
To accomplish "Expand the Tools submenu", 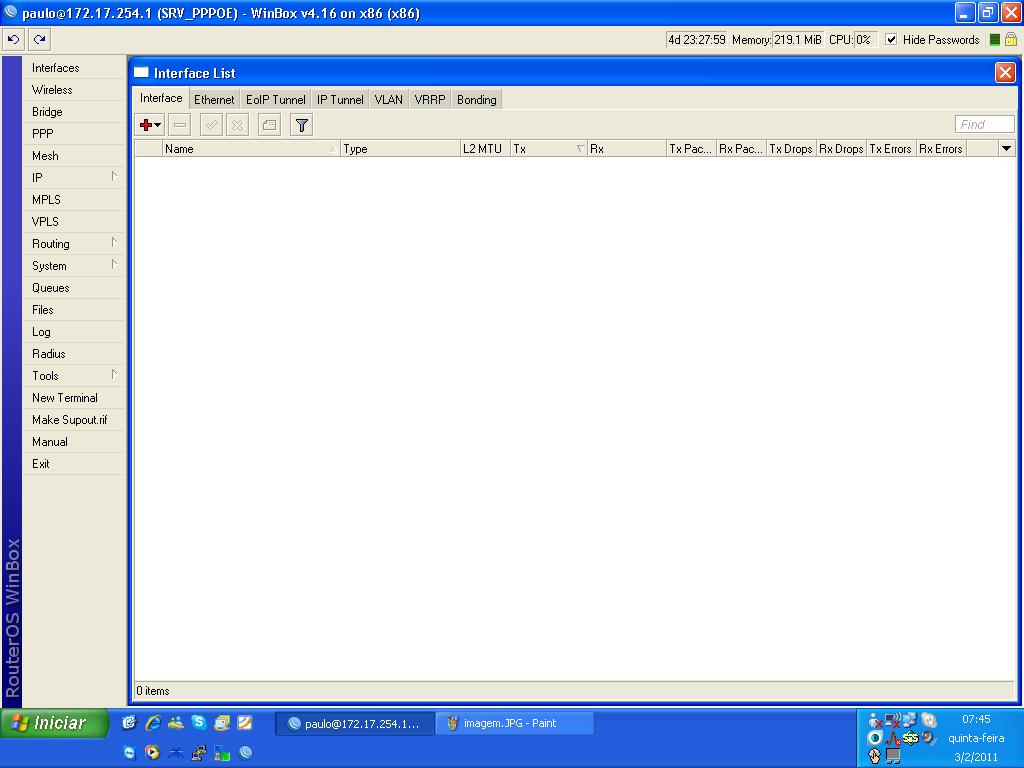I will (x=114, y=375).
